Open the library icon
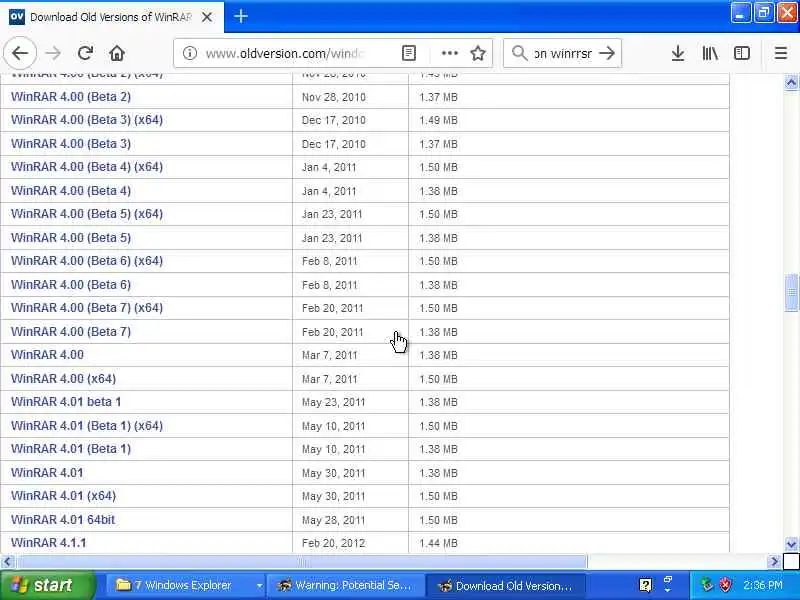Screen dimensions: 800x600 710,53
